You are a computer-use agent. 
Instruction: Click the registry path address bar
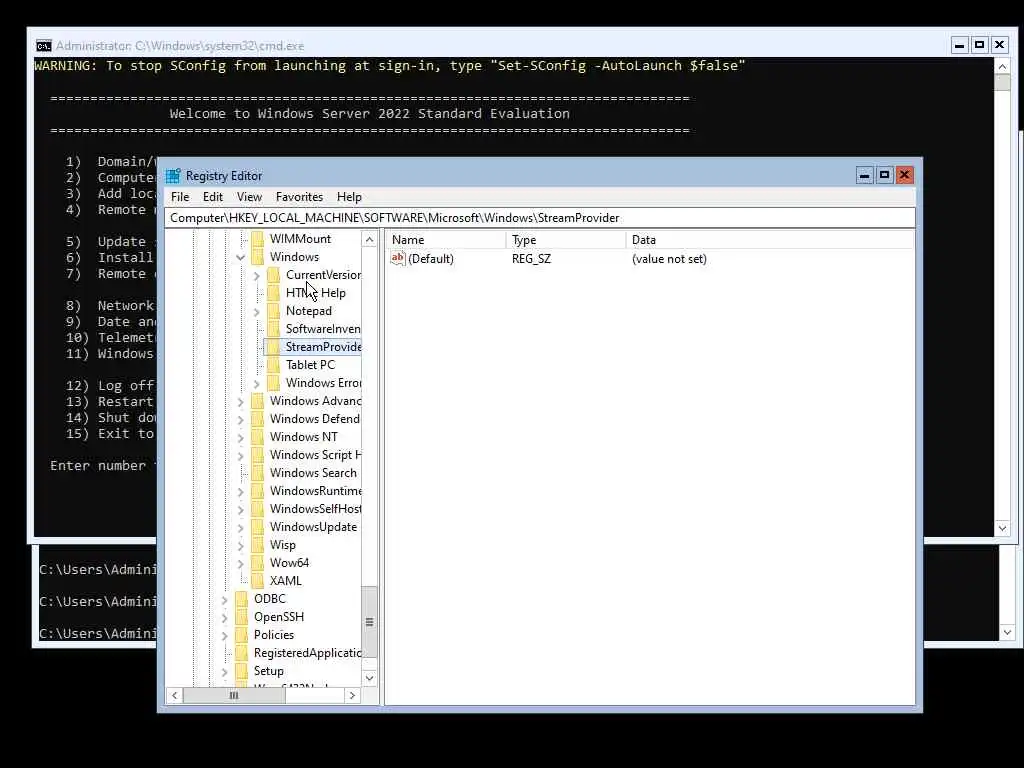(x=539, y=218)
